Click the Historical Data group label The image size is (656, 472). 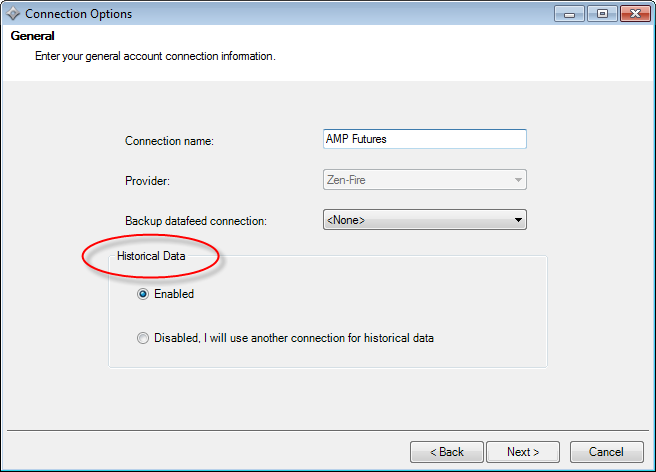(151, 257)
